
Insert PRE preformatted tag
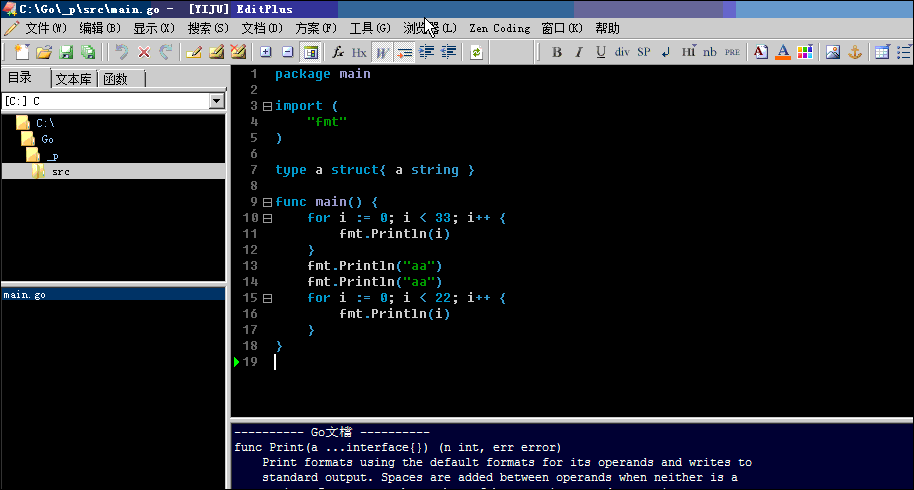click(732, 52)
